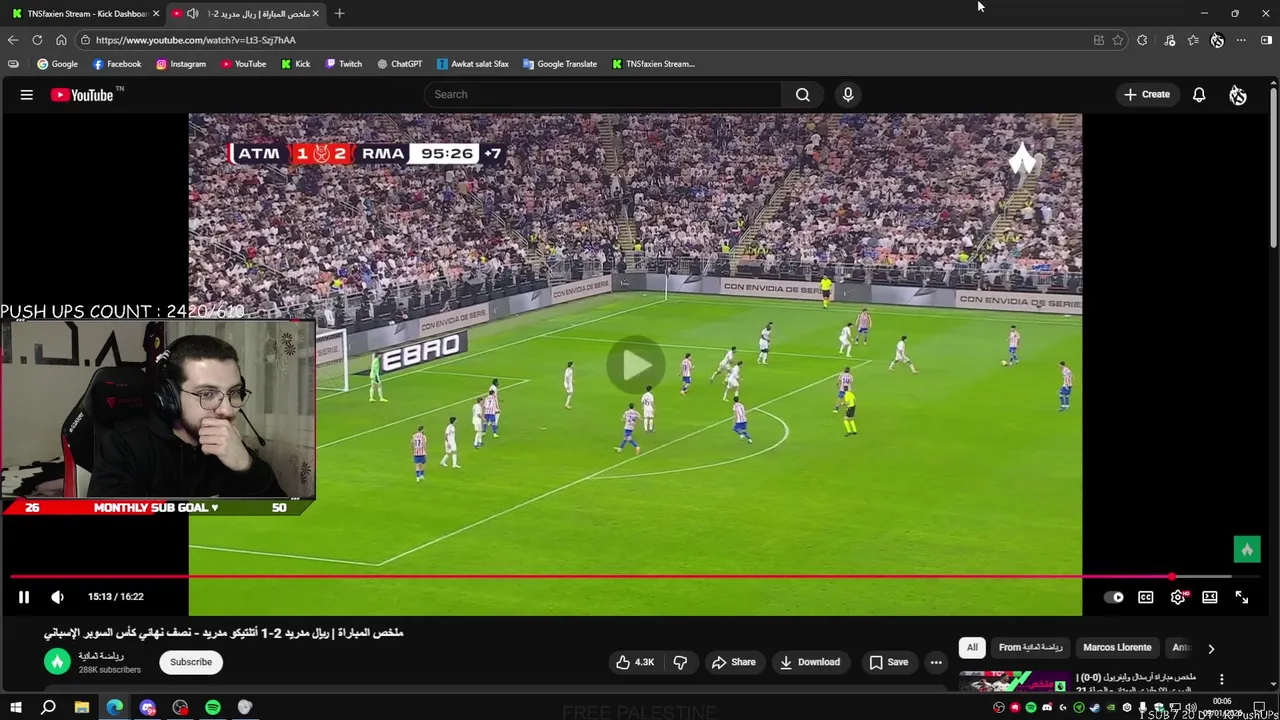The height and width of the screenshot is (720, 1280).
Task: Click the YouTube search input field
Action: tap(602, 94)
